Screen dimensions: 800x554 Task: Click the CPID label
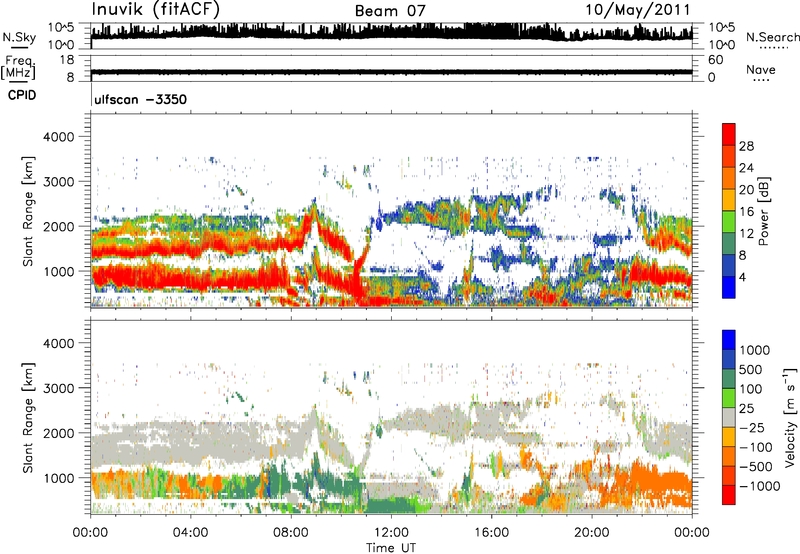point(22,95)
